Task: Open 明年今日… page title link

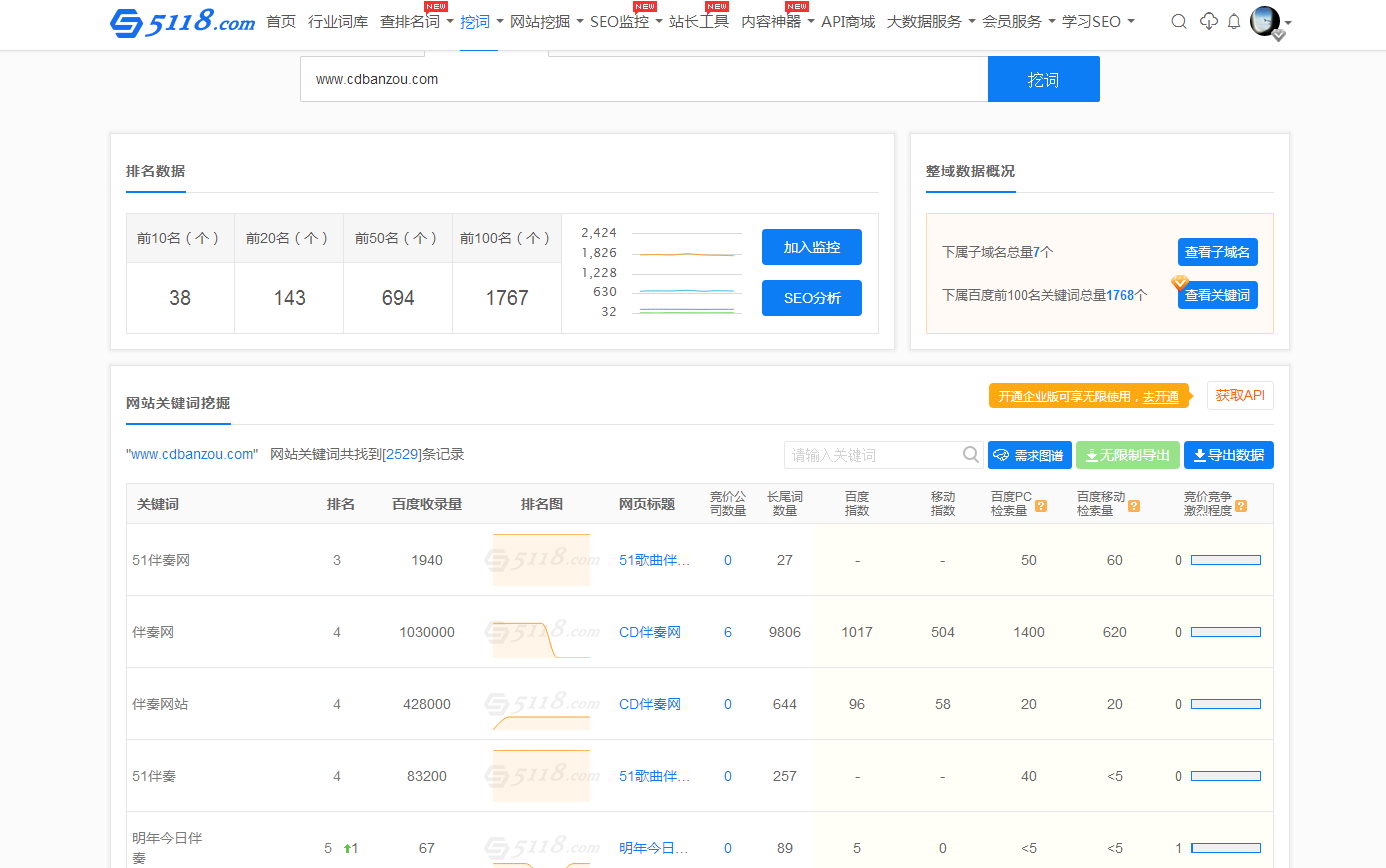Action: point(655,848)
